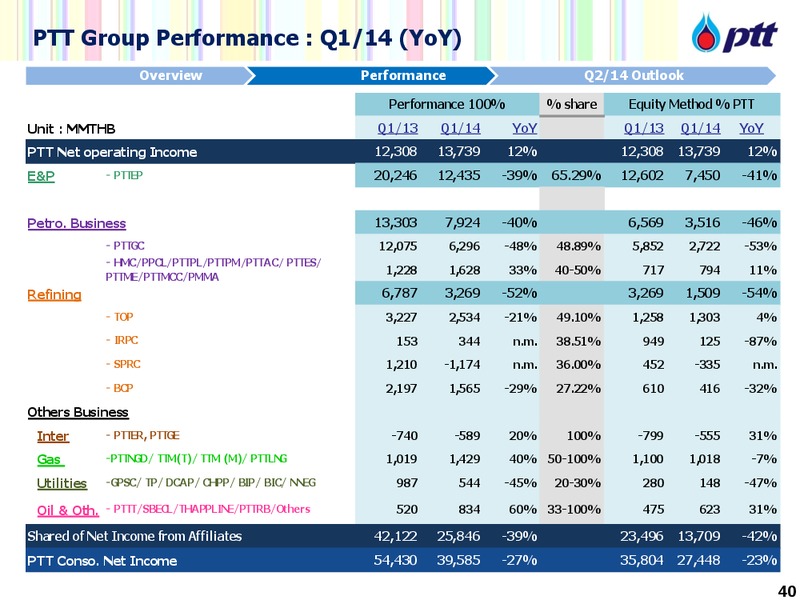Click the 49.10% share for TOP
800x600 pixels.
coord(578,317)
